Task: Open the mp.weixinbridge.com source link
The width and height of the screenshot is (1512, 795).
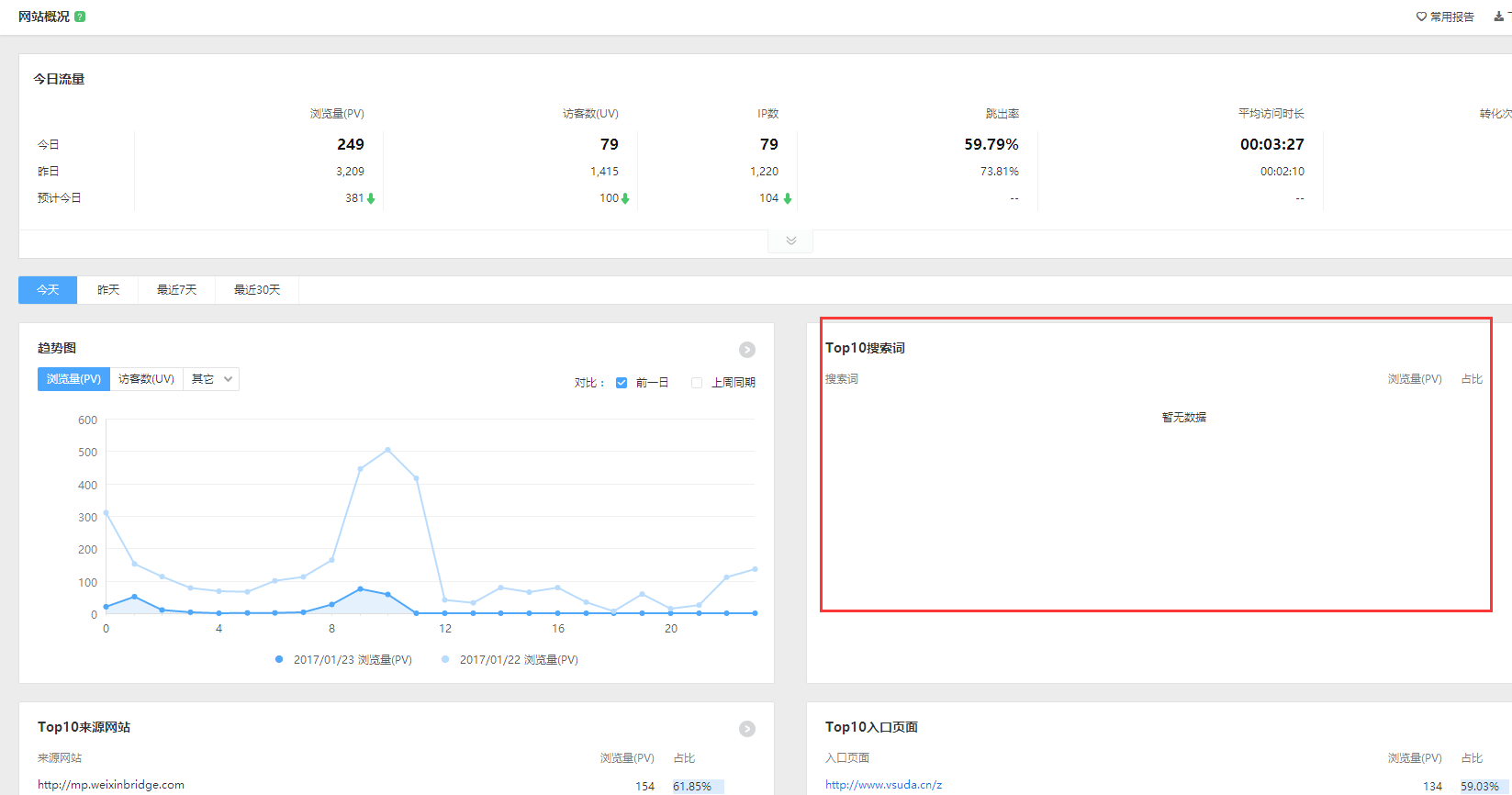Action: [111, 785]
